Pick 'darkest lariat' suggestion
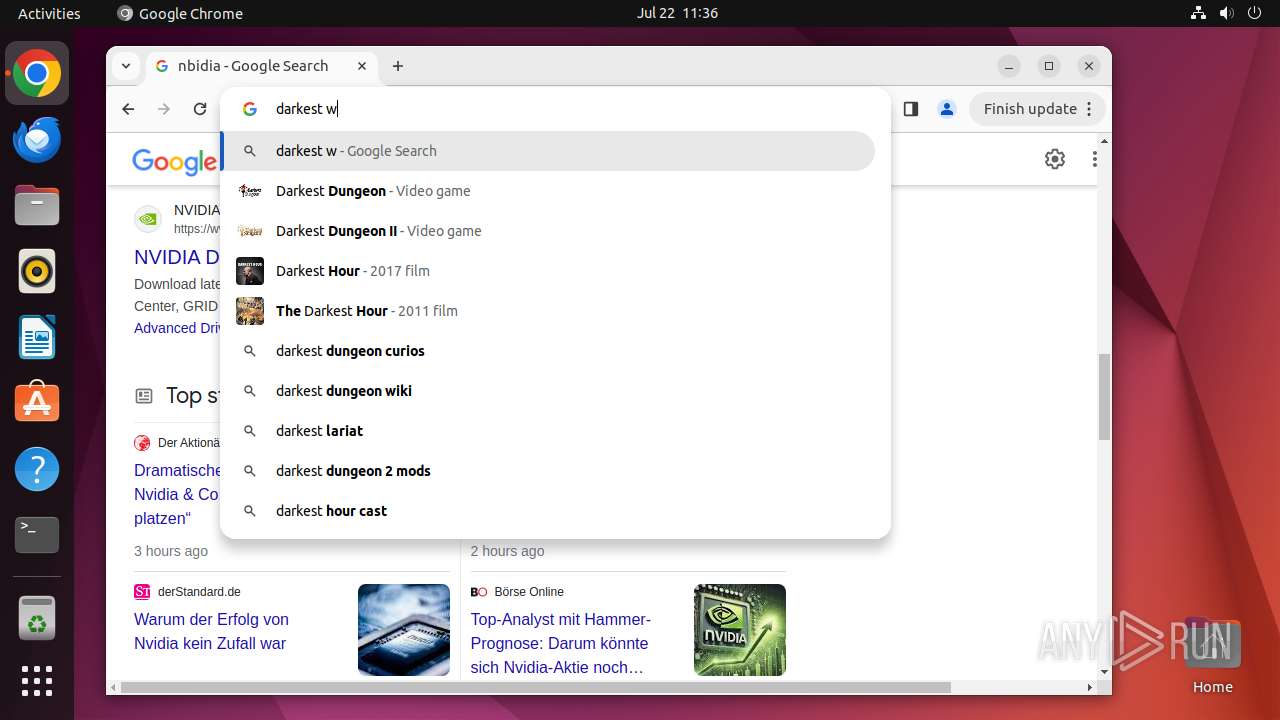Image resolution: width=1280 pixels, height=720 pixels. (548, 431)
